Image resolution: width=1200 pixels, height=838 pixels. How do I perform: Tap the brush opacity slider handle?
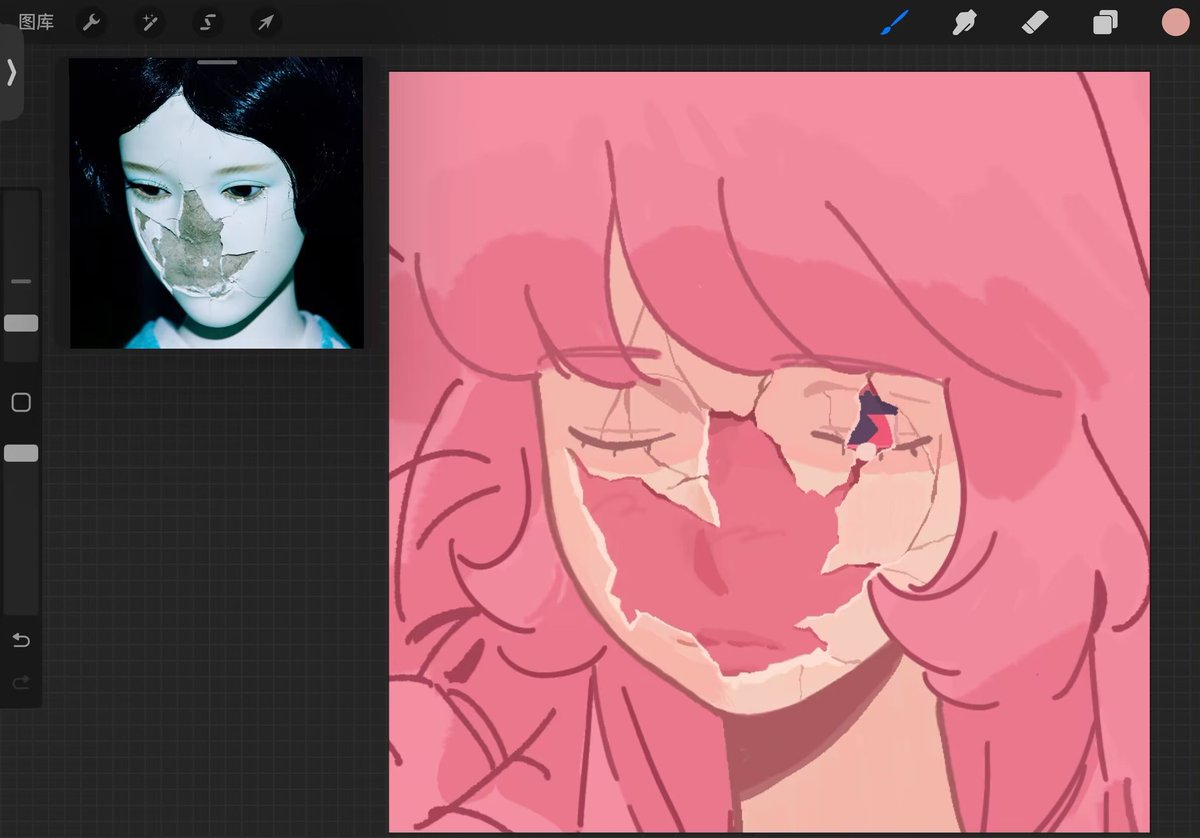(x=21, y=453)
